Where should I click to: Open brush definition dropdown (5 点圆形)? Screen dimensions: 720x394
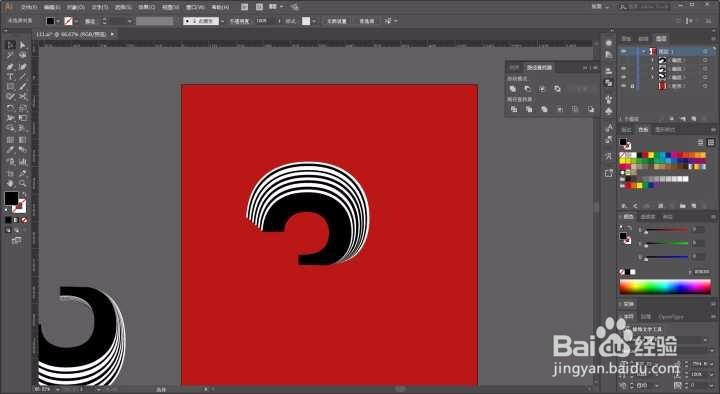coord(223,21)
